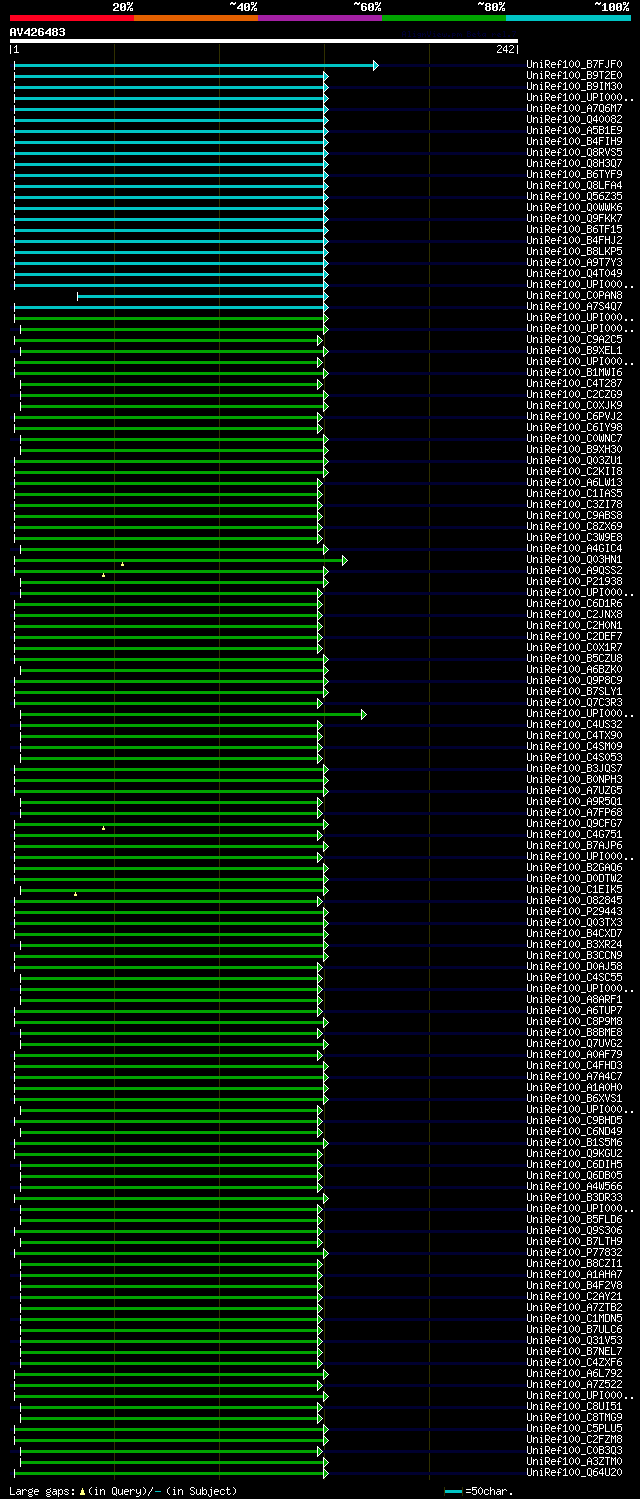Select the UniRef100_Q8H3Q7 entry

574,164
